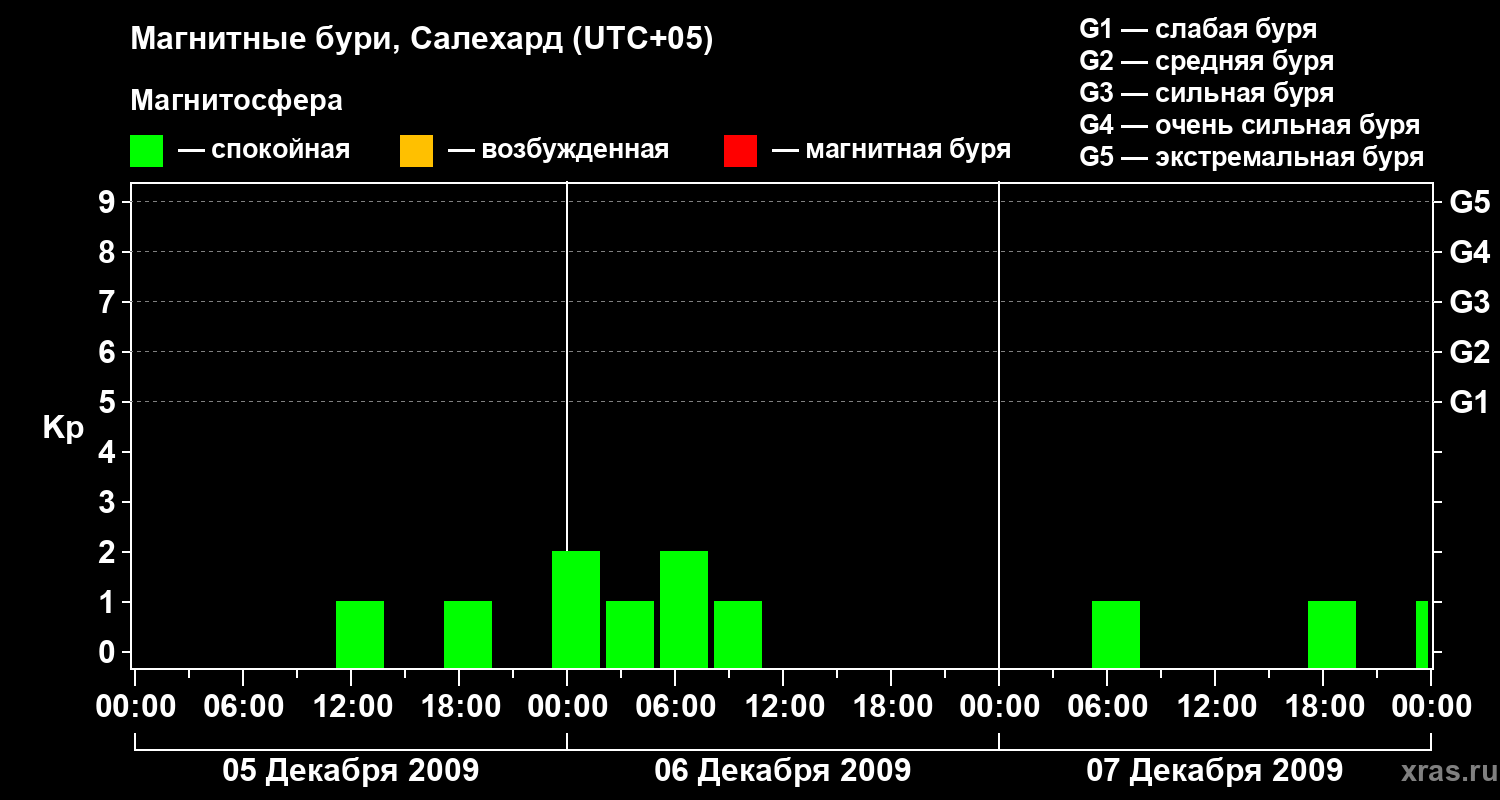Image resolution: width=1500 pixels, height=800 pixels.
Task: Click the right-axis «G2» storm level label
Action: pos(1470,352)
